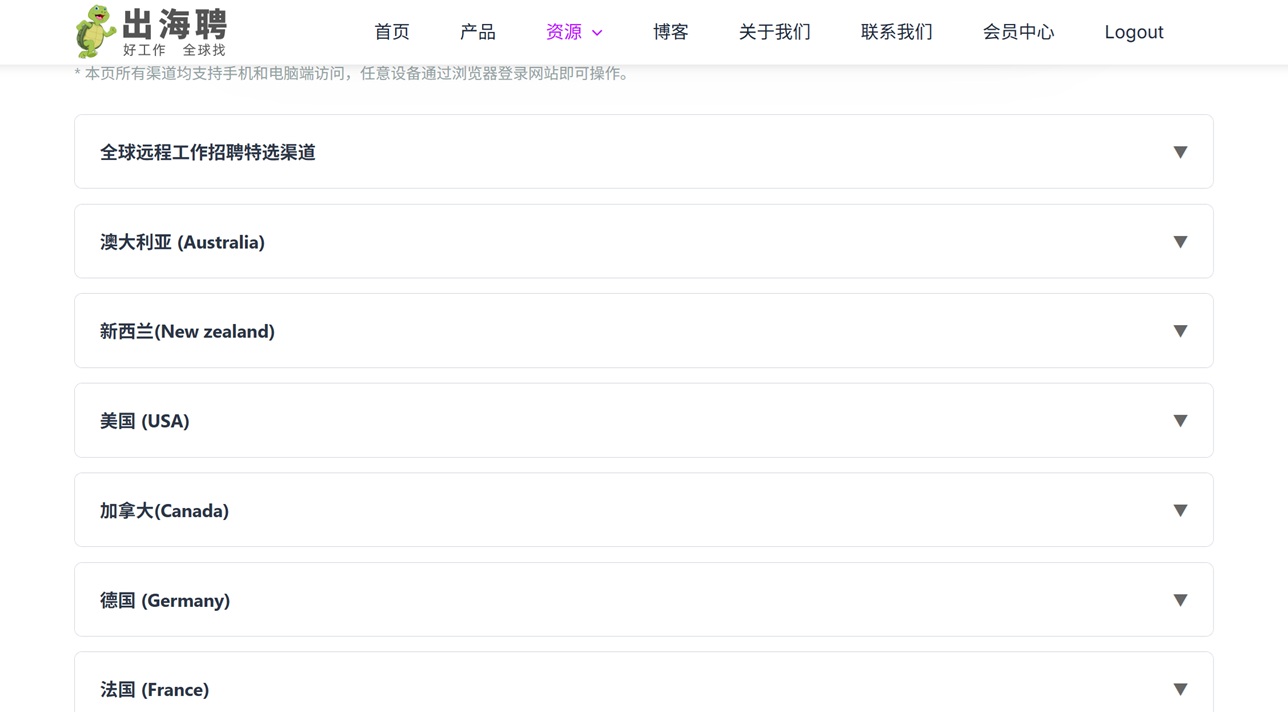This screenshot has height=712, width=1288.
Task: Expand the 澳大利亚 (Australia) arrow
Action: click(1180, 242)
